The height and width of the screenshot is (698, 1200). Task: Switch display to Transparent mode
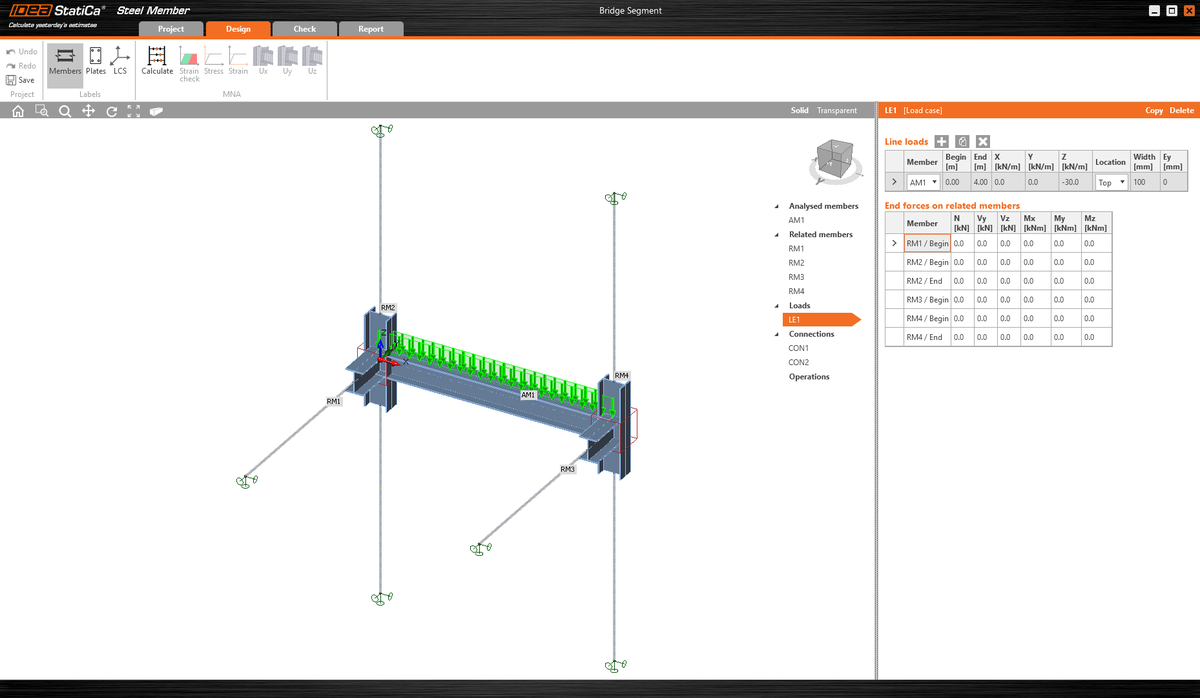click(x=837, y=110)
